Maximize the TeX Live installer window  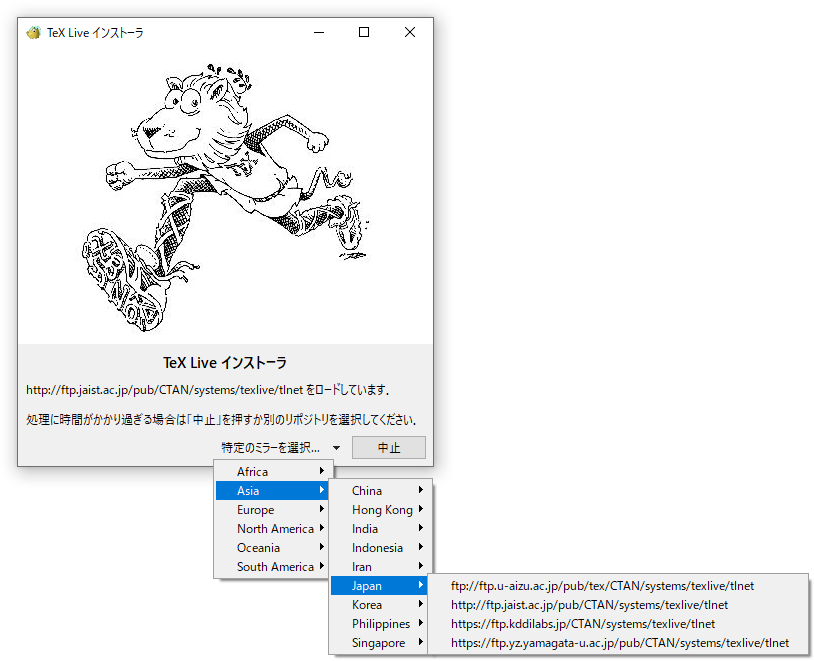364,33
